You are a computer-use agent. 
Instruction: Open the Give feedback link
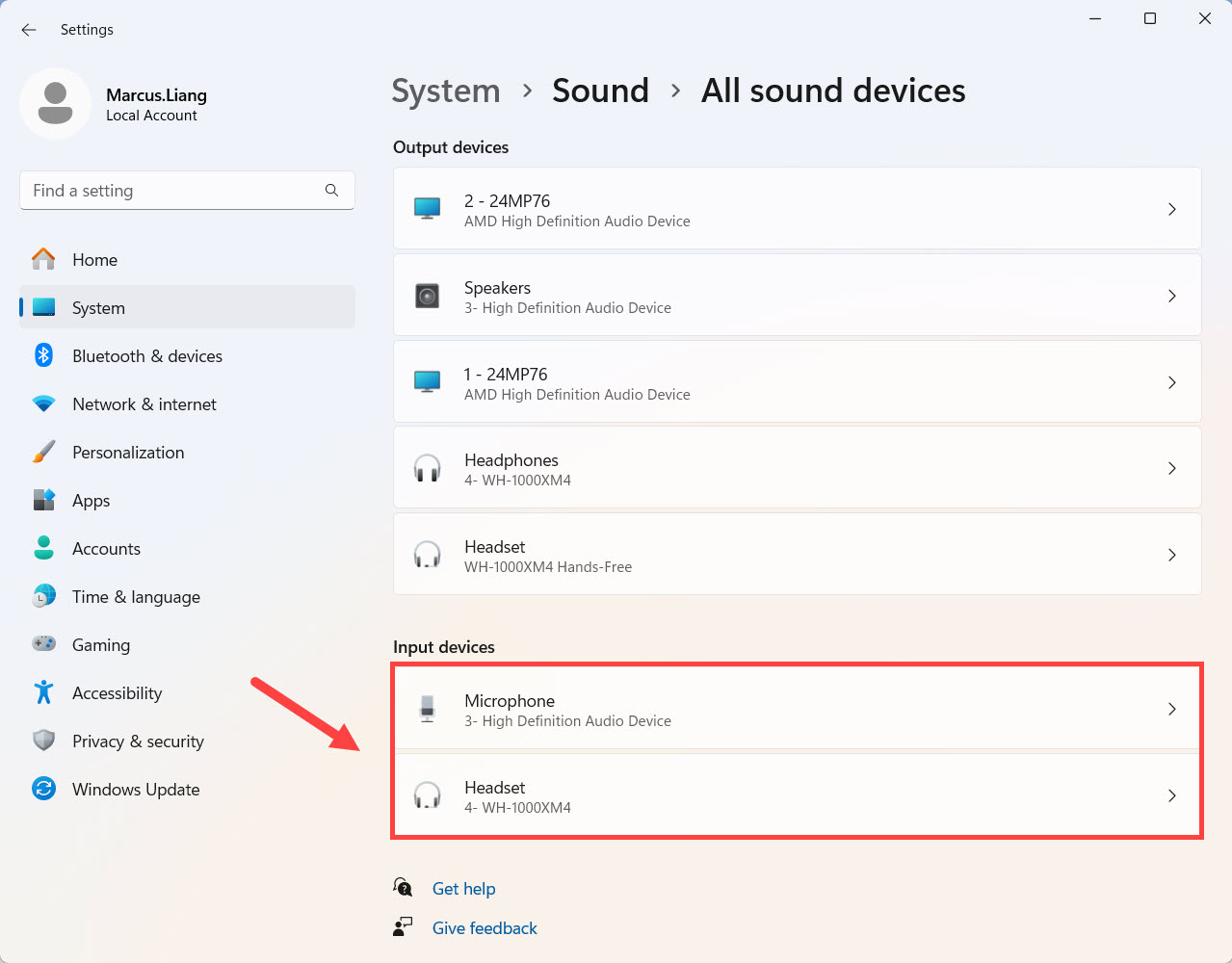[485, 928]
